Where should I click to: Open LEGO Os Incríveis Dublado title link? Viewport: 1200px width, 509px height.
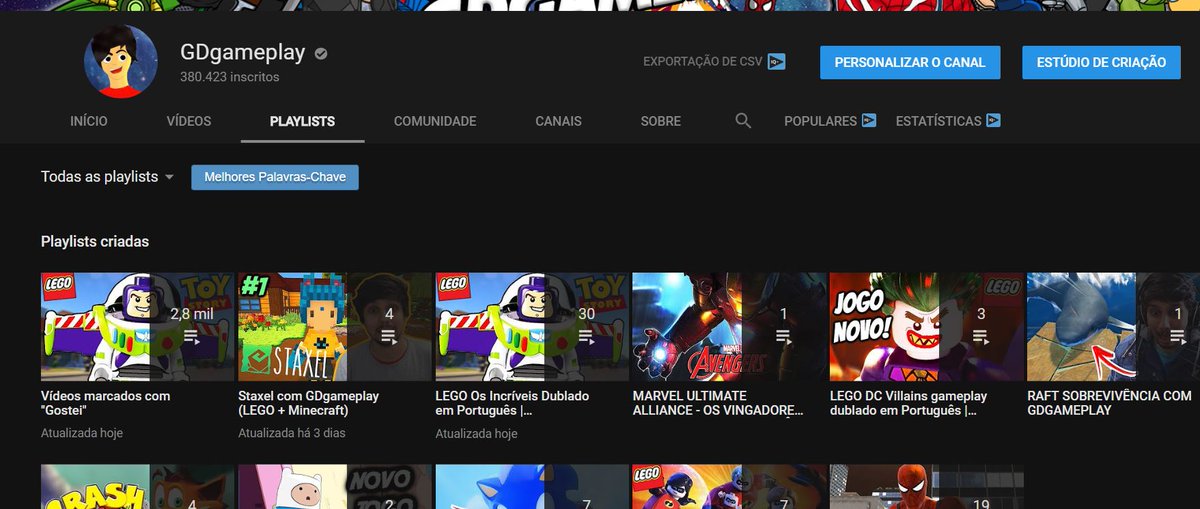click(512, 403)
